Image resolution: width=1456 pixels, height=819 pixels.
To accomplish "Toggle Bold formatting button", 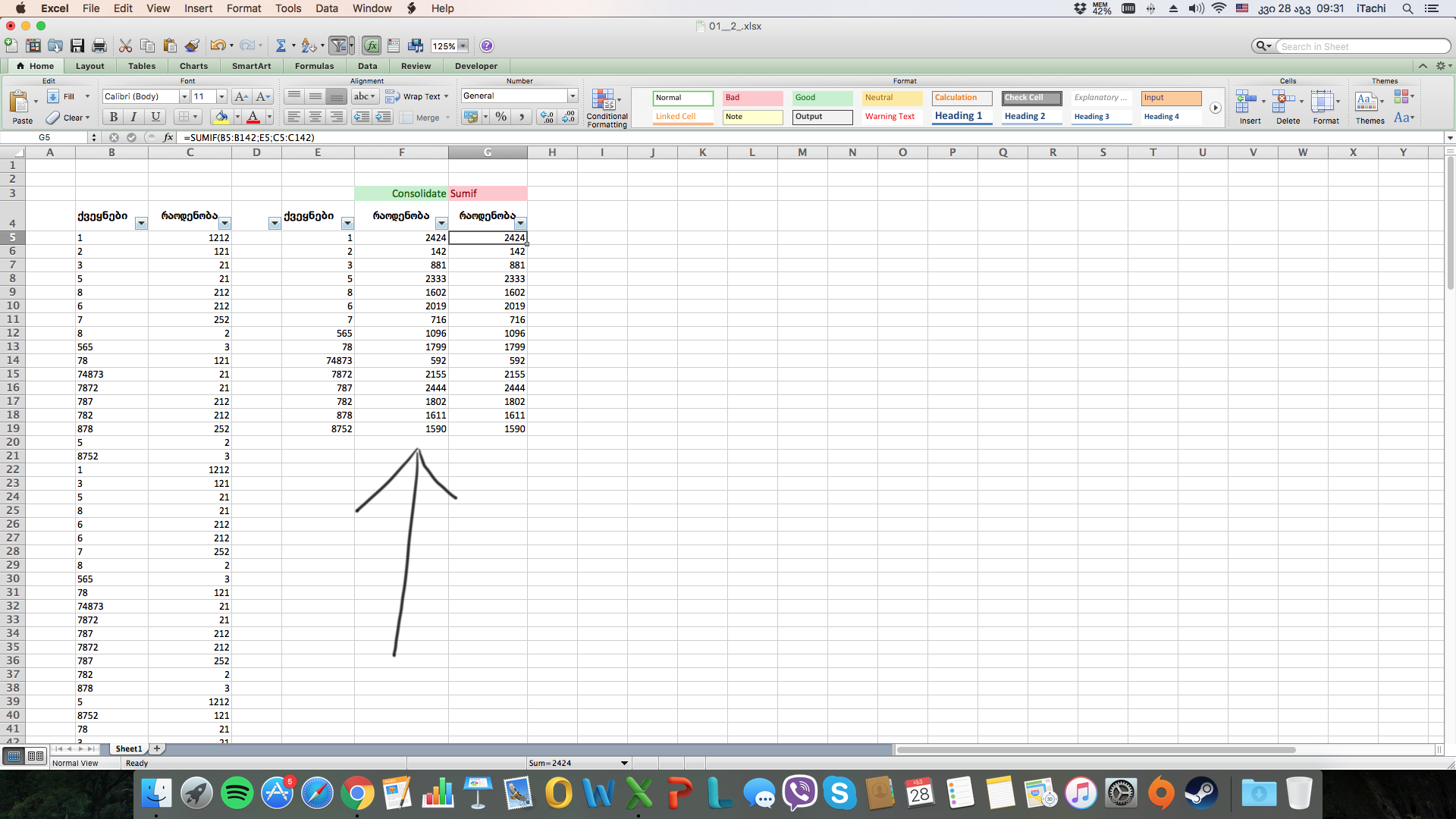I will 114,117.
